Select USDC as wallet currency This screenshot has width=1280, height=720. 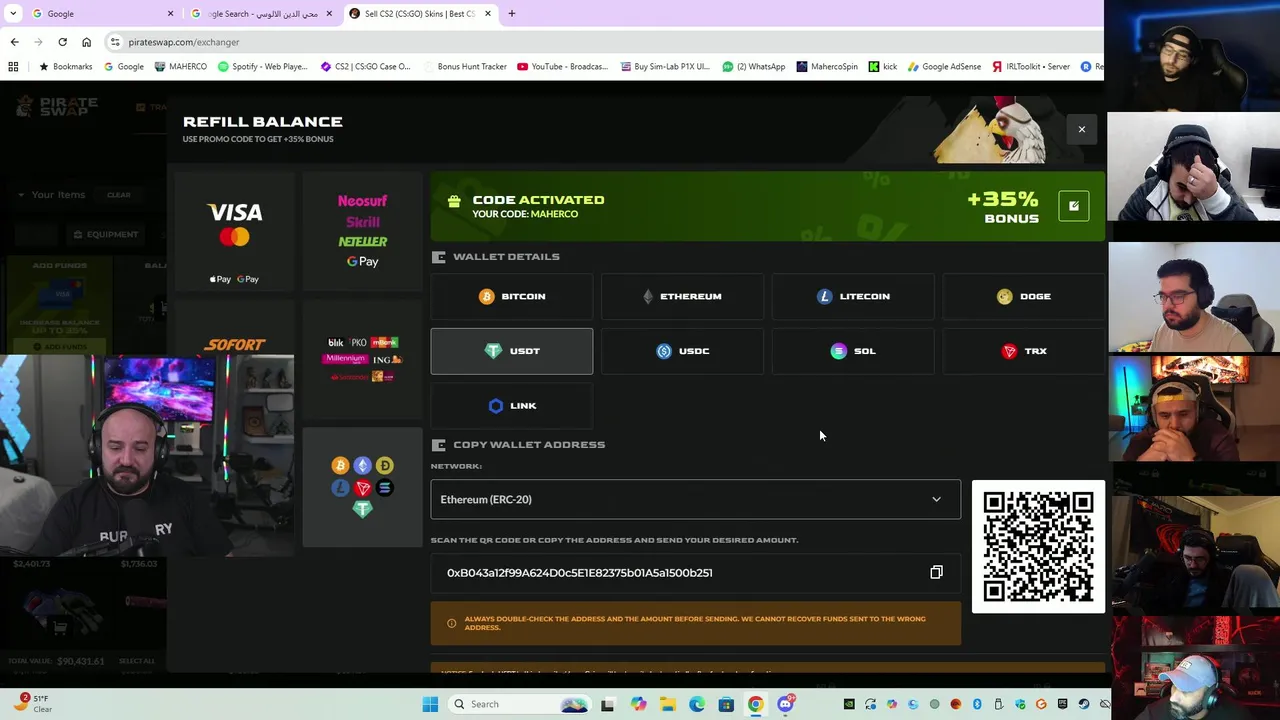point(682,351)
